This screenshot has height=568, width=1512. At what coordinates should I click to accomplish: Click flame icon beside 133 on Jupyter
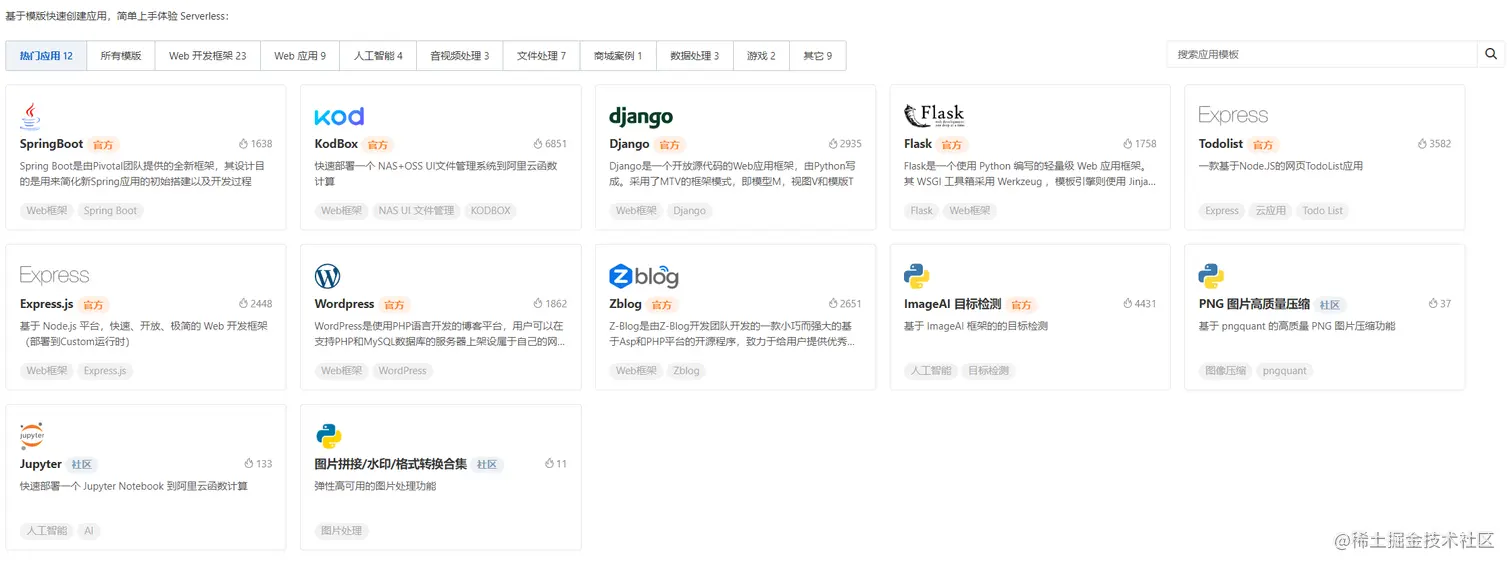click(249, 463)
